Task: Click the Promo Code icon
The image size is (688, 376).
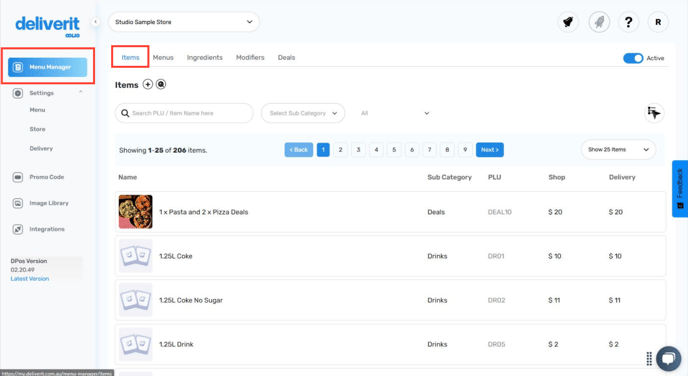Action: click(18, 177)
